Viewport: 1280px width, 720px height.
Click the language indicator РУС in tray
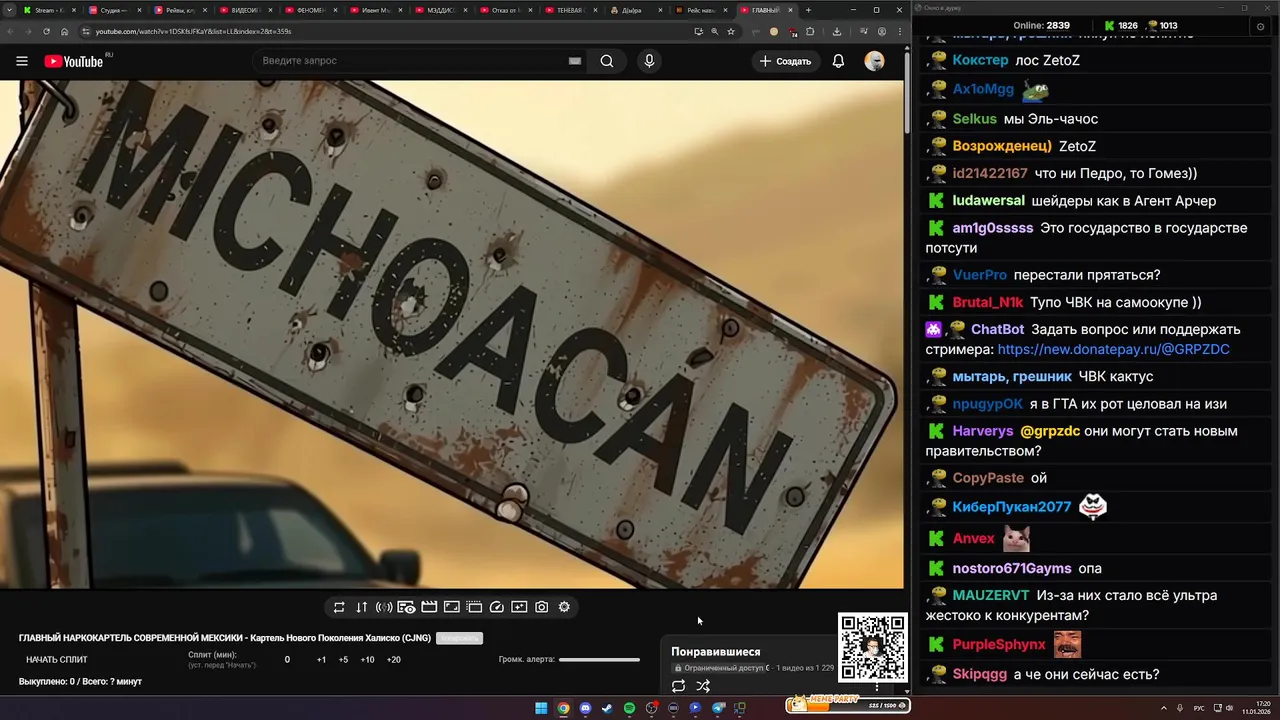tap(1199, 708)
